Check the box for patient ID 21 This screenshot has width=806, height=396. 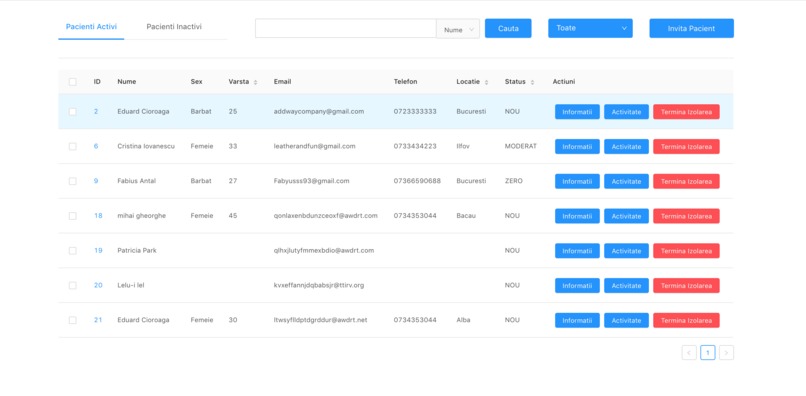click(72, 320)
